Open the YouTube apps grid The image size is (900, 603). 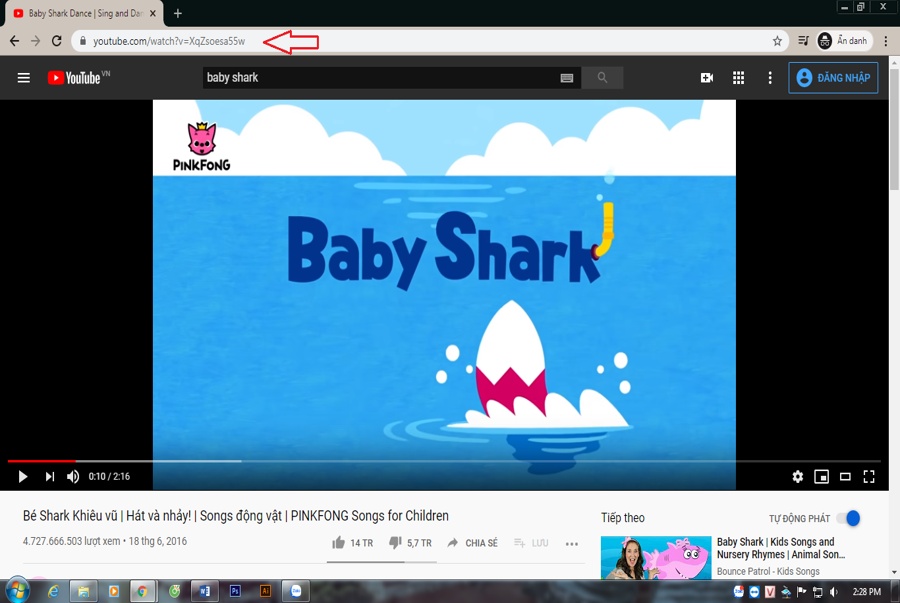point(739,77)
